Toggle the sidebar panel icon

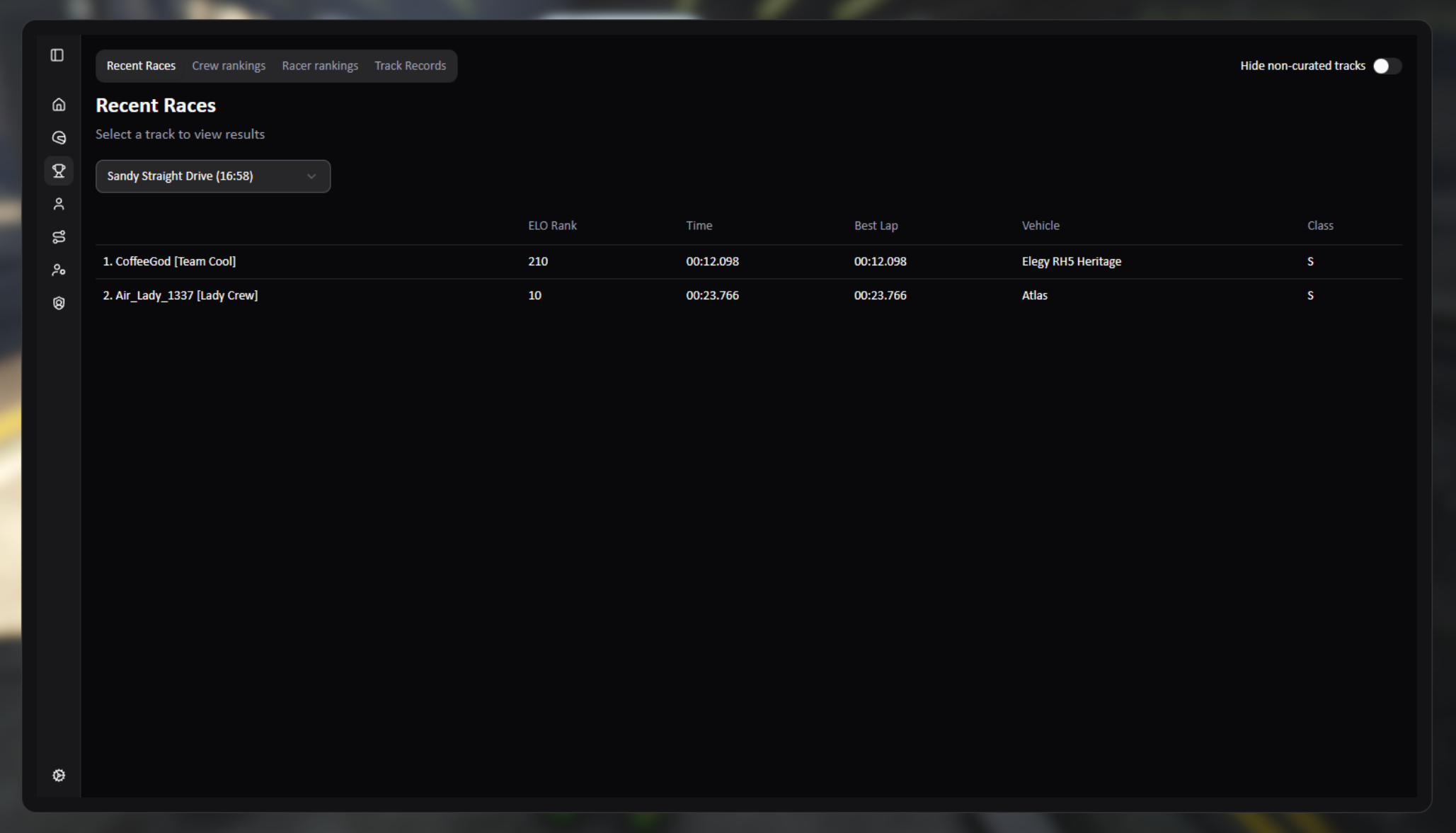coord(57,55)
